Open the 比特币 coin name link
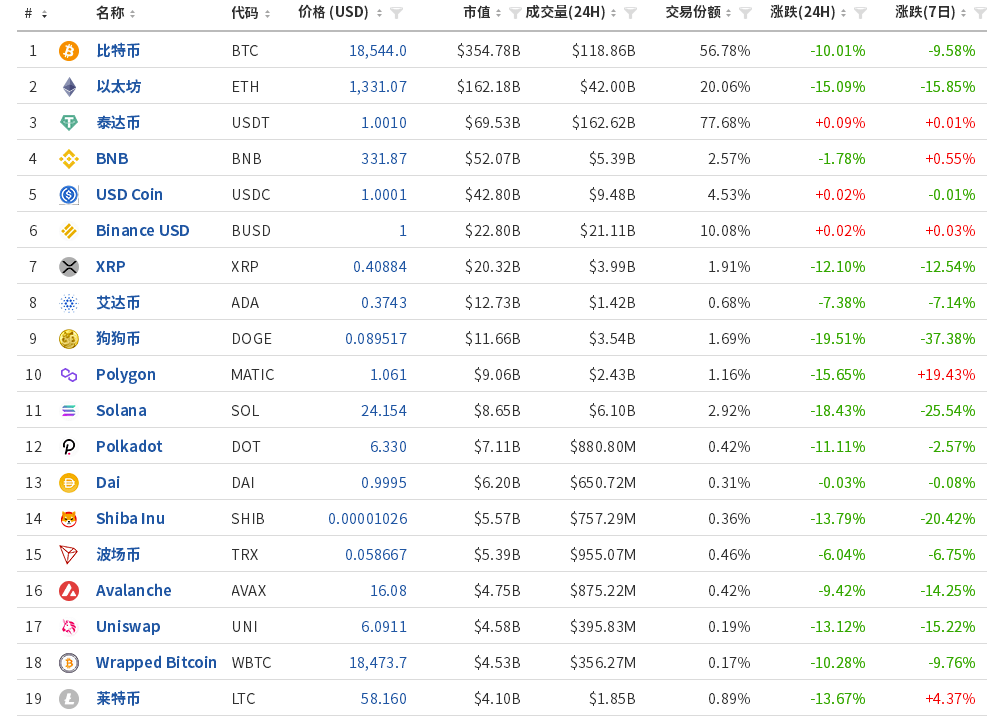 [119, 50]
